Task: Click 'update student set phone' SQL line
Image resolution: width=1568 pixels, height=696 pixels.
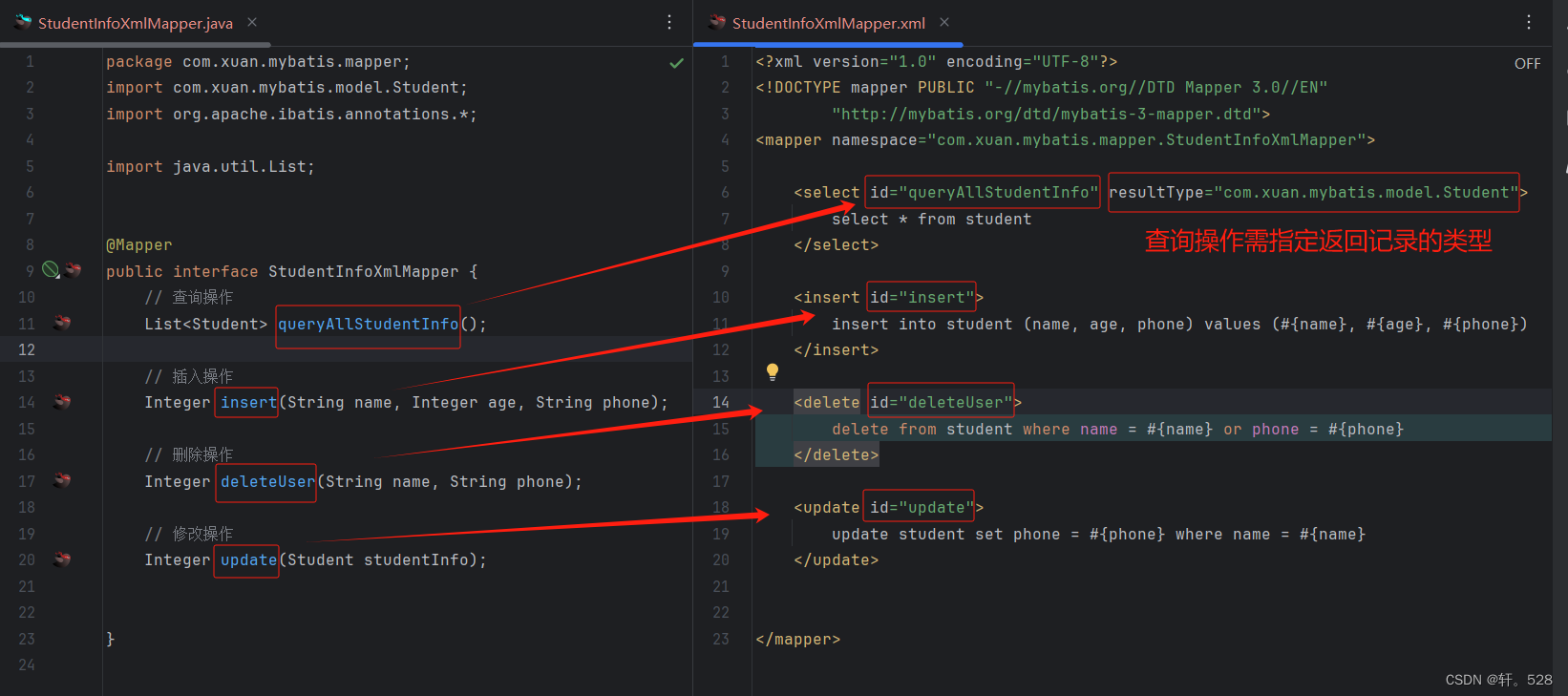Action: pos(1098,535)
